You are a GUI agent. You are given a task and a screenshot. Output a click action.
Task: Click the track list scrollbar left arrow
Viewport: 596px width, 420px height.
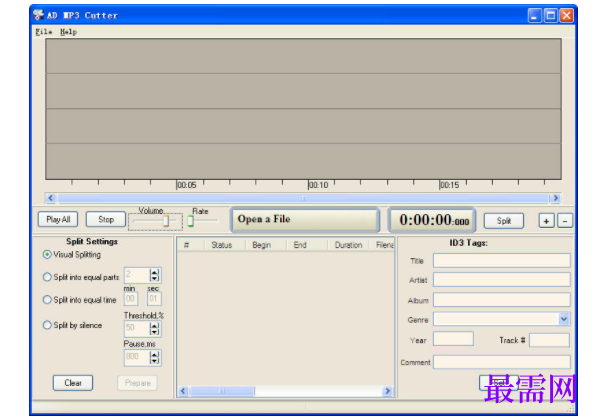183,391
